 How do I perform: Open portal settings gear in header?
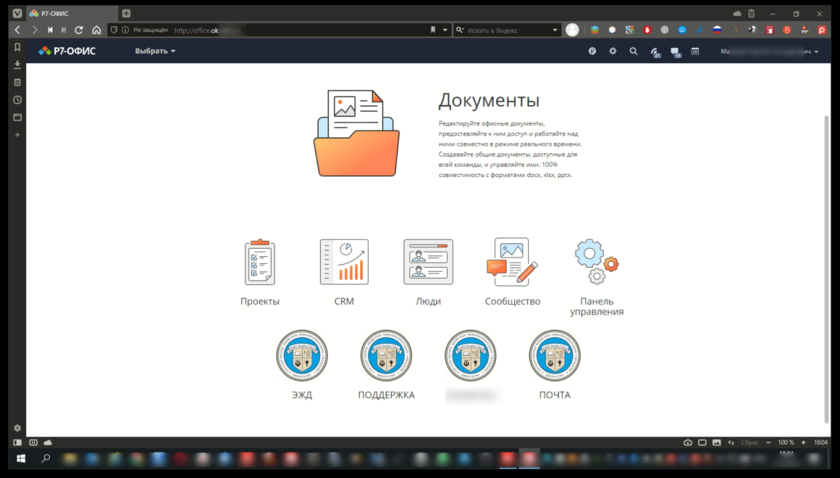(613, 51)
